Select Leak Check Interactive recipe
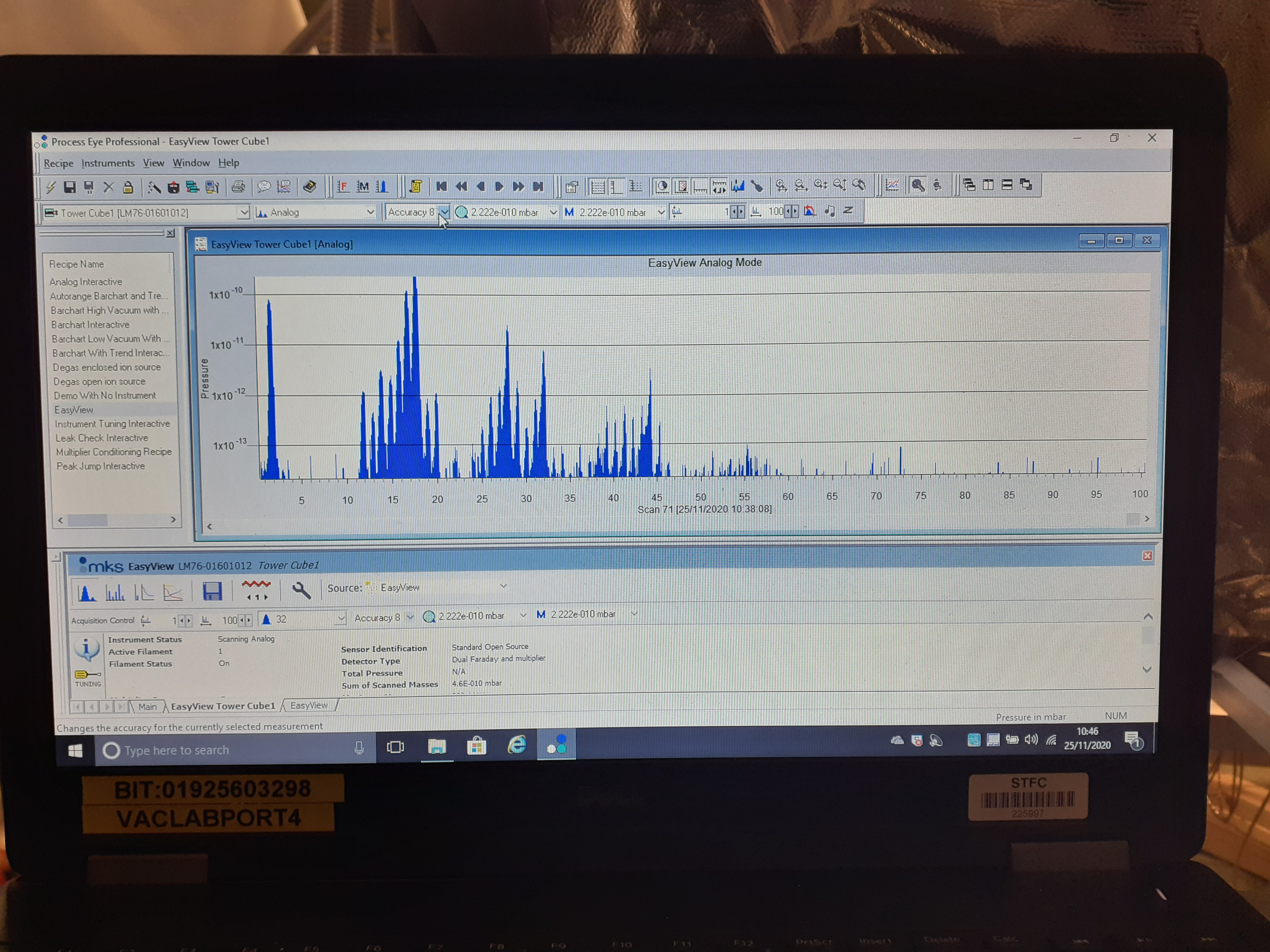Viewport: 1270px width, 952px height. pyautogui.click(x=102, y=438)
